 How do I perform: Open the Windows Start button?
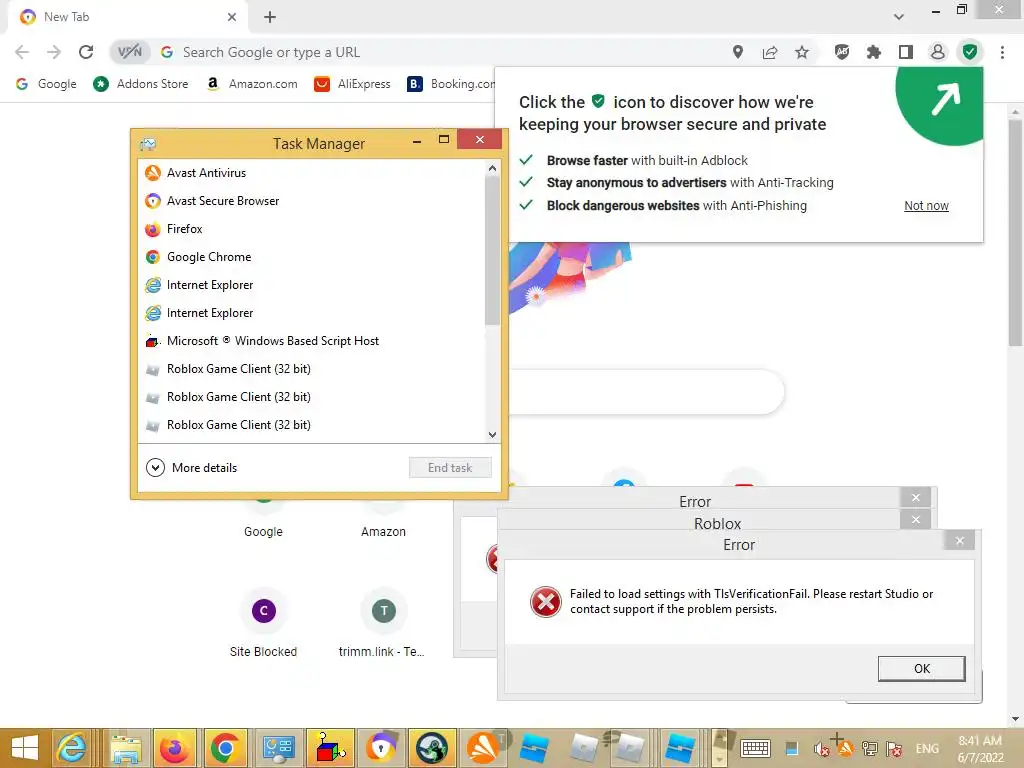25,748
